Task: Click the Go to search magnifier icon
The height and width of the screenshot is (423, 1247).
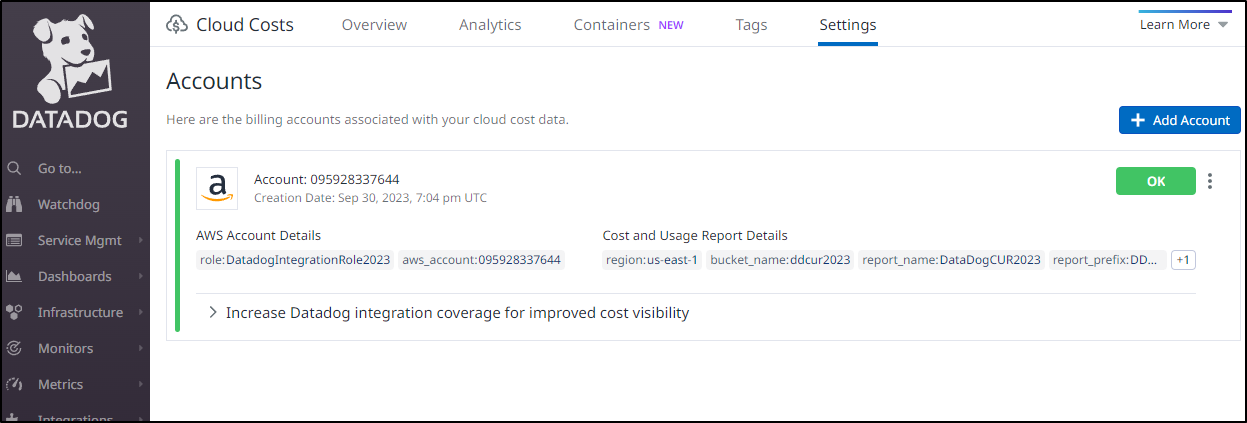Action: [14, 168]
